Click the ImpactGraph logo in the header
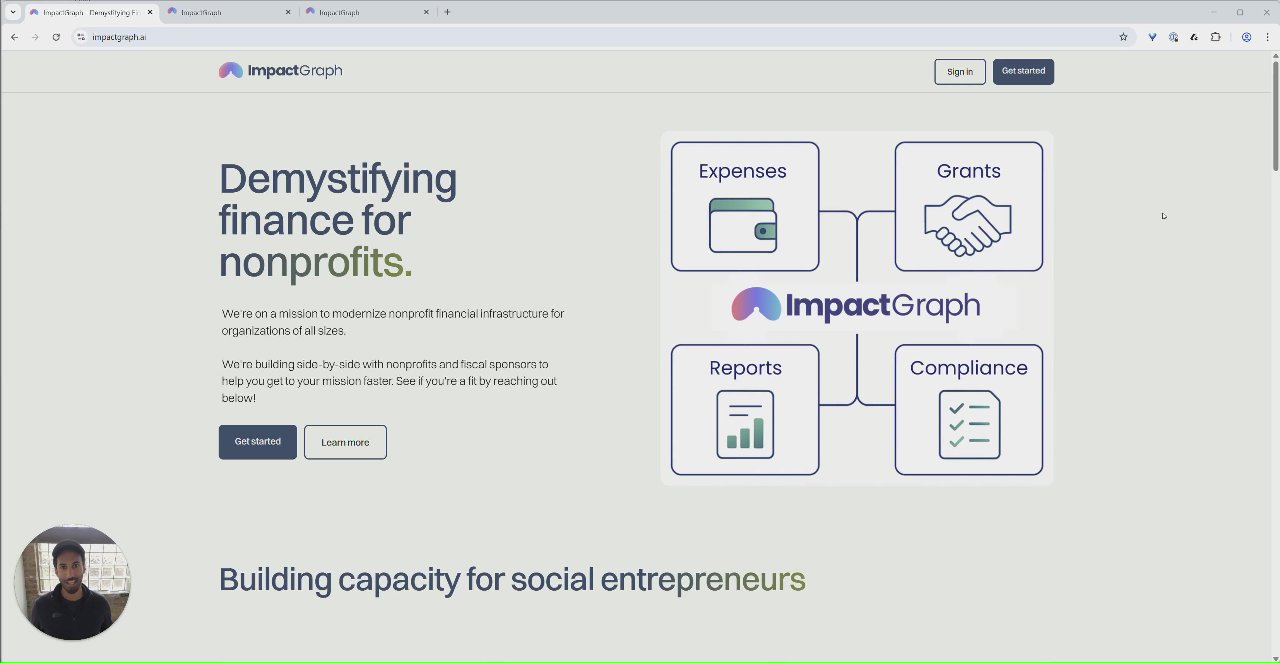The width and height of the screenshot is (1280, 663). pos(281,70)
